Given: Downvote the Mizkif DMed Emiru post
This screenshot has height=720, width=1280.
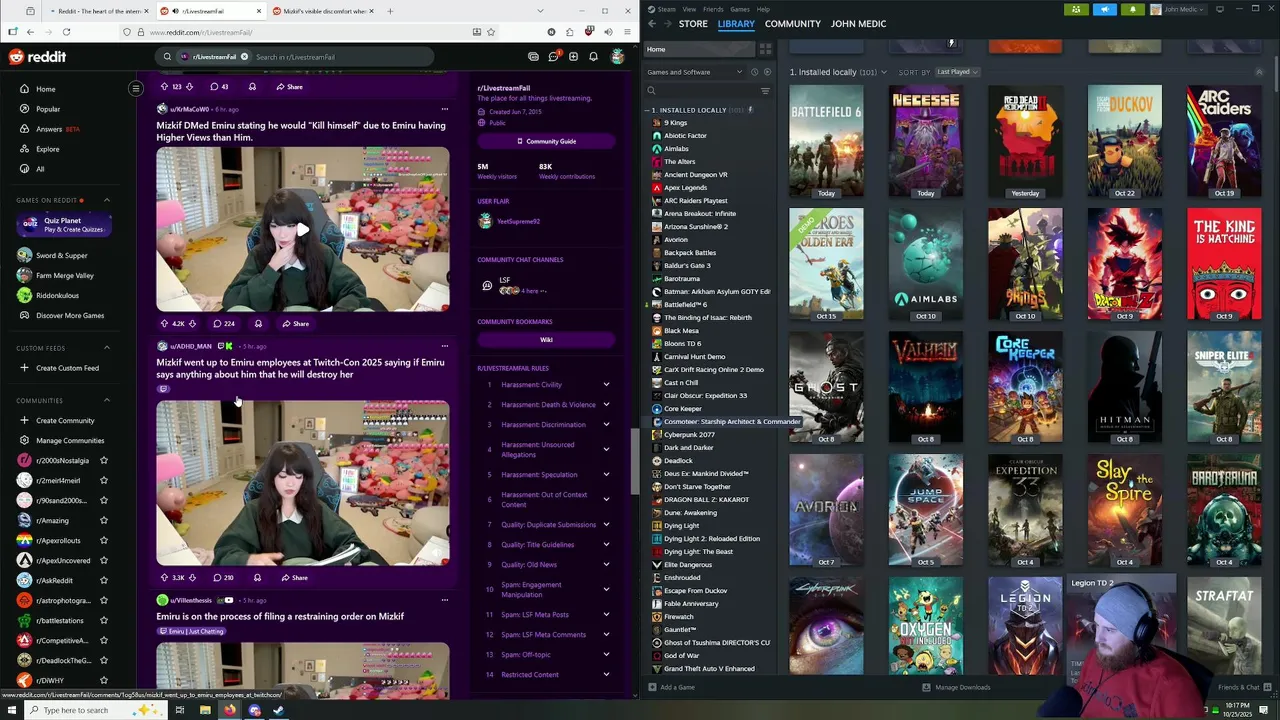Looking at the screenshot, I should click(x=192, y=324).
